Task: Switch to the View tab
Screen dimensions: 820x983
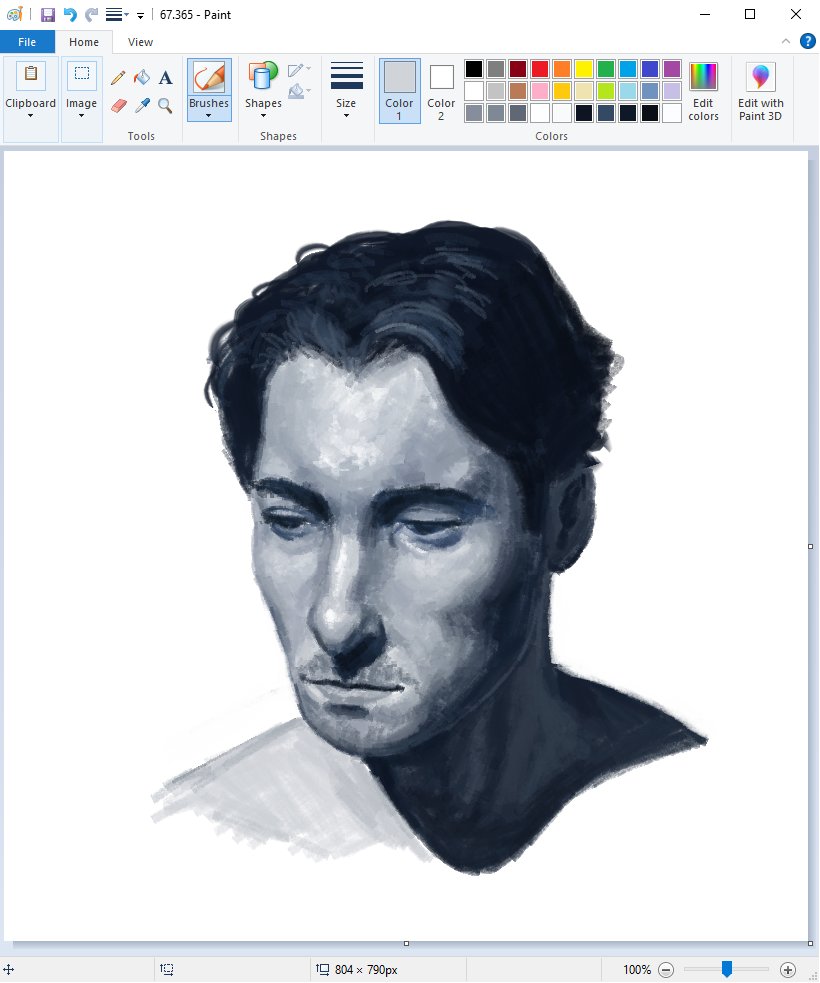Action: pos(140,42)
